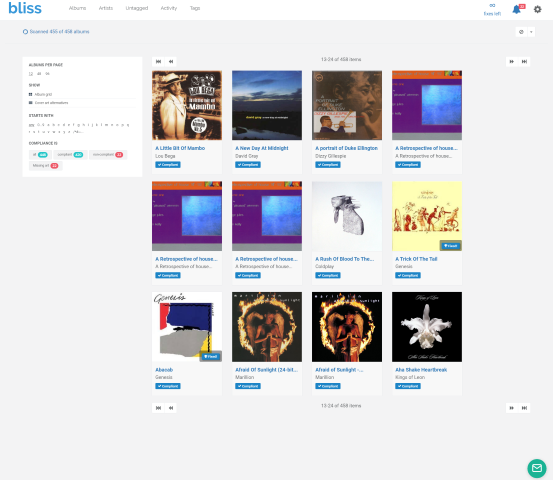The image size is (553, 480).
Task: Open the A Little Bit Of Mambo album link
Action: [x=180, y=148]
